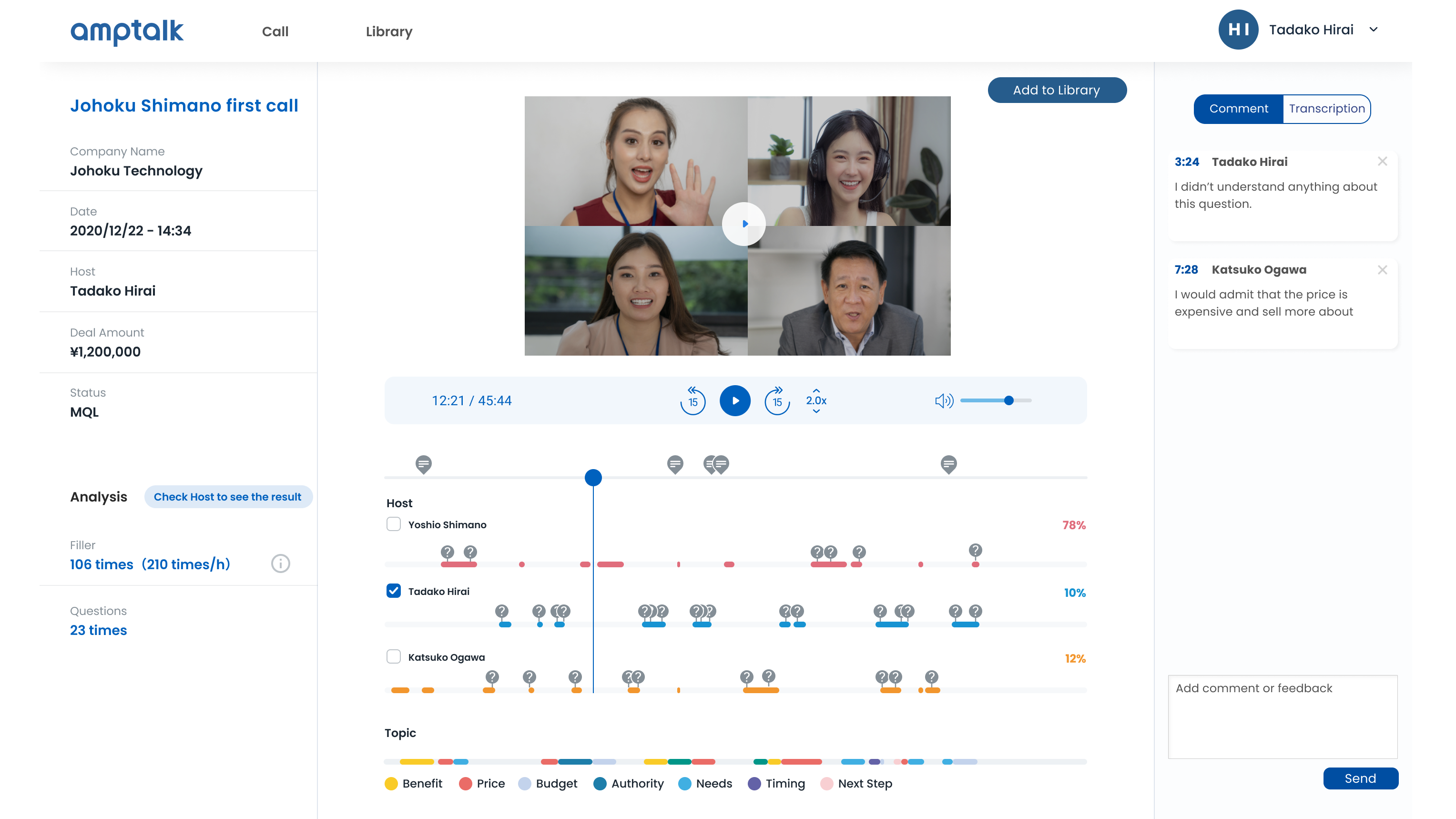Mute audio via the speaker icon
This screenshot has height=819, width=1456.
[x=943, y=401]
